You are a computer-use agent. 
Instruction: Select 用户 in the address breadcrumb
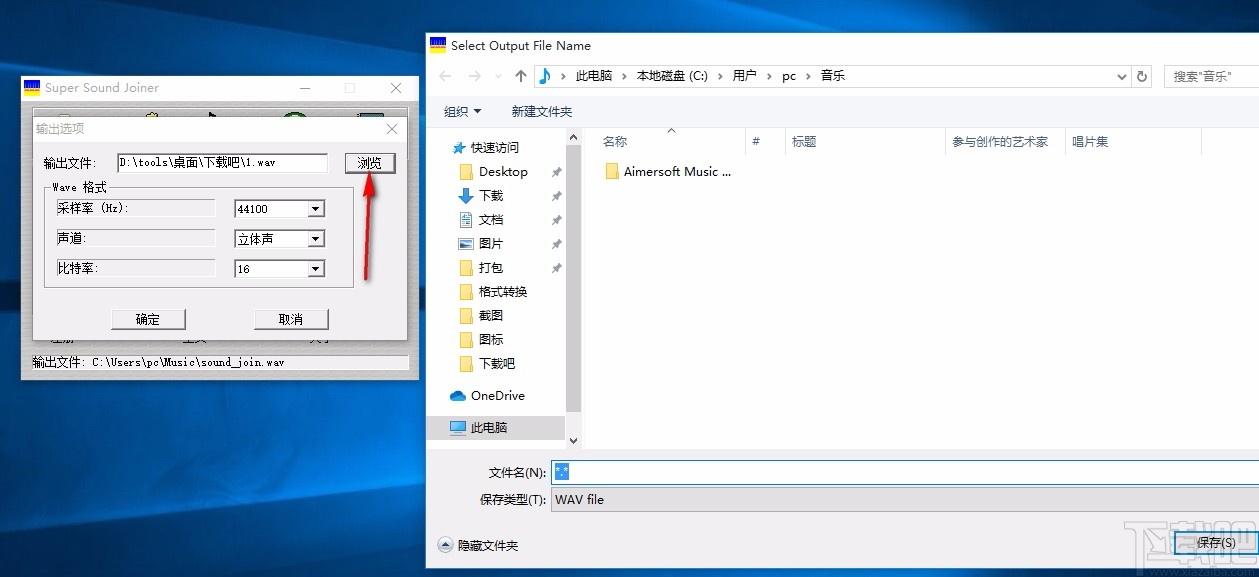[744, 76]
